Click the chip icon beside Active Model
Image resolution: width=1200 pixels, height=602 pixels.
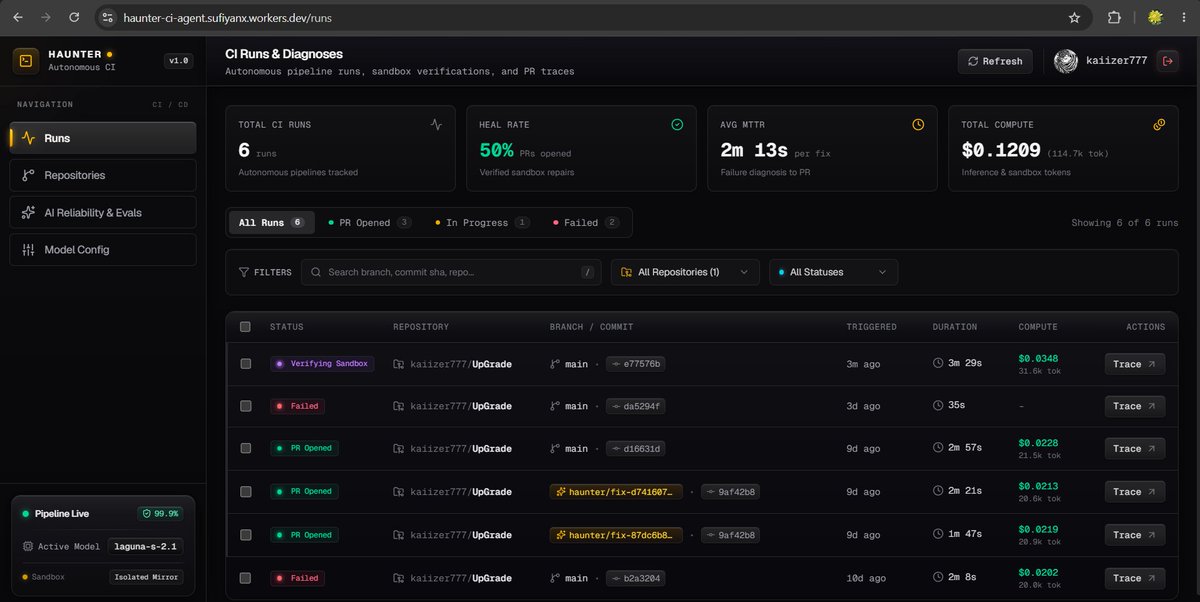(x=28, y=547)
